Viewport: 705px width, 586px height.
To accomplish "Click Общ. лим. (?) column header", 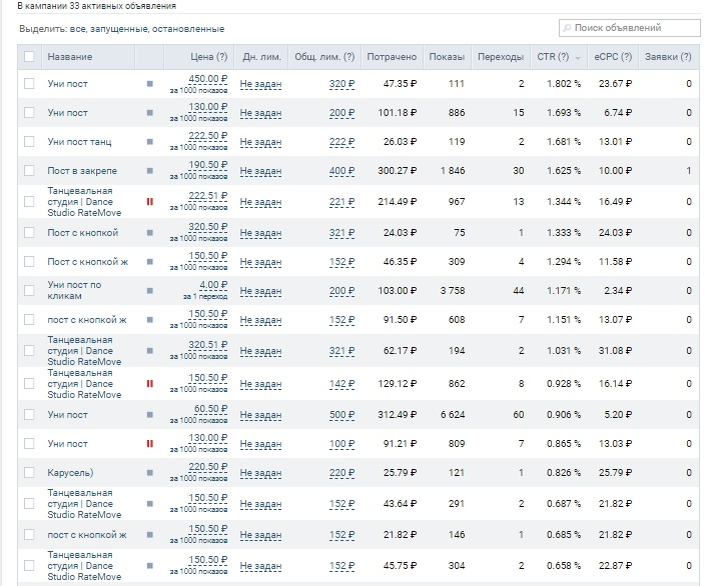I will pyautogui.click(x=325, y=57).
